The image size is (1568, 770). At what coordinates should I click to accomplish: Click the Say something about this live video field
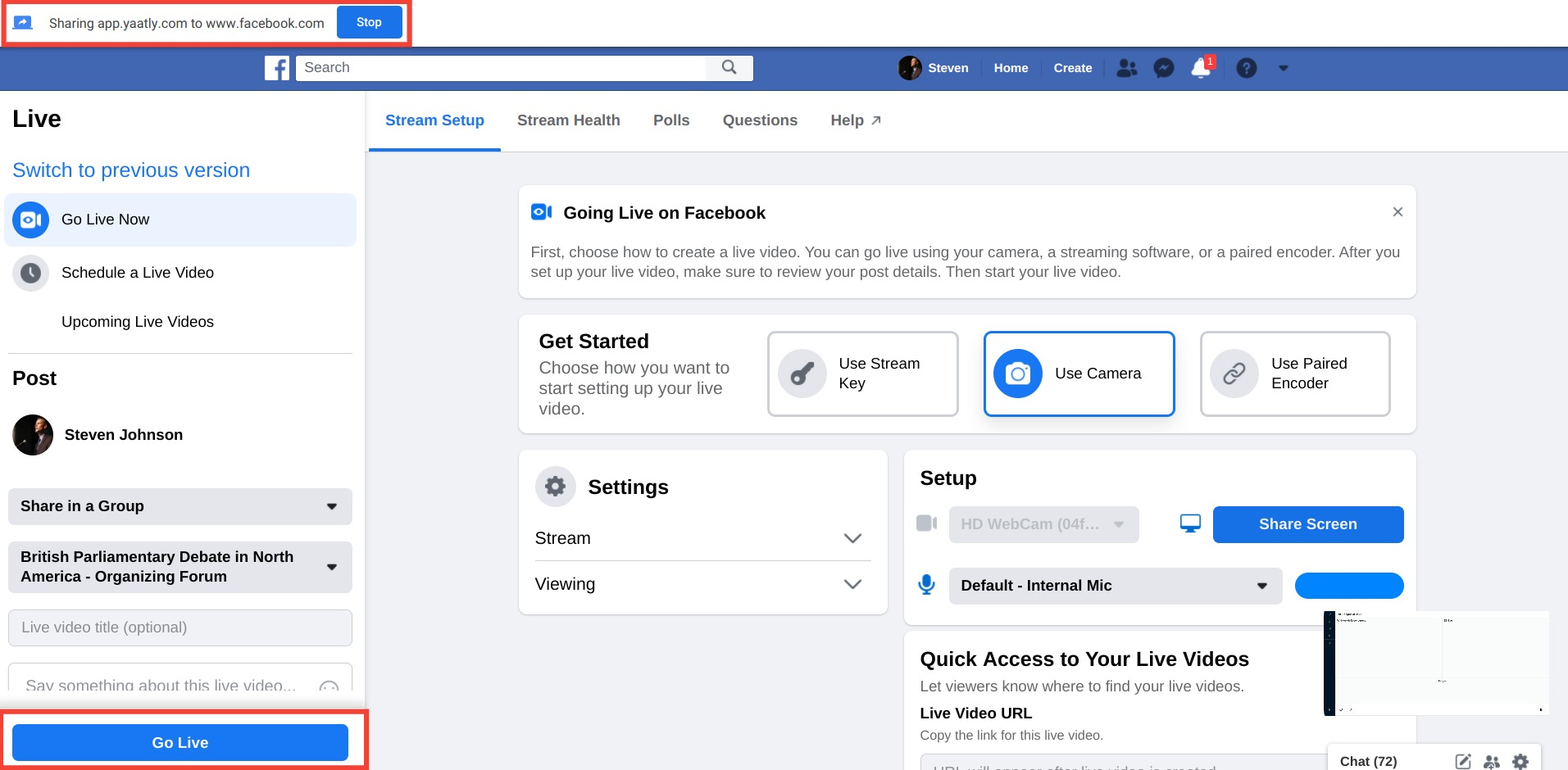(x=160, y=685)
